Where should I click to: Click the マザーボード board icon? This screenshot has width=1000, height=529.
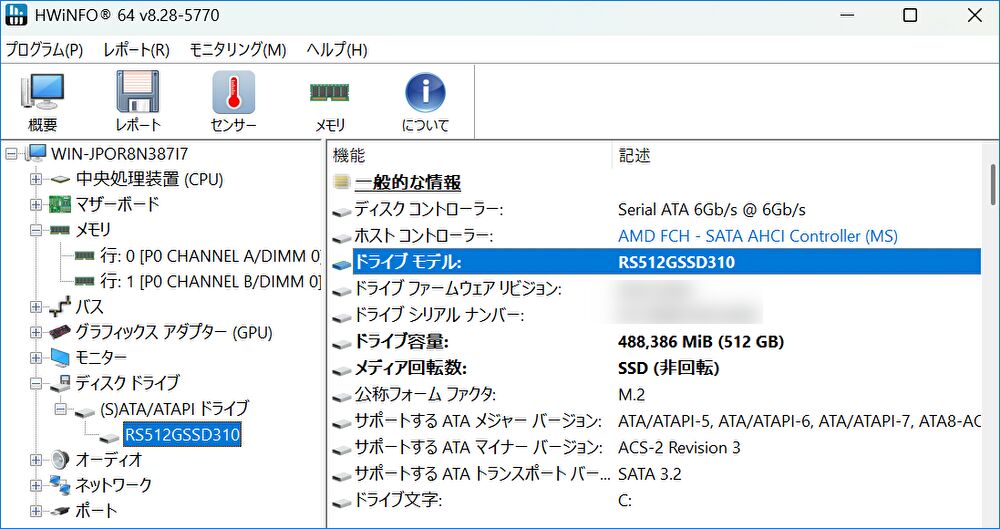[x=60, y=205]
